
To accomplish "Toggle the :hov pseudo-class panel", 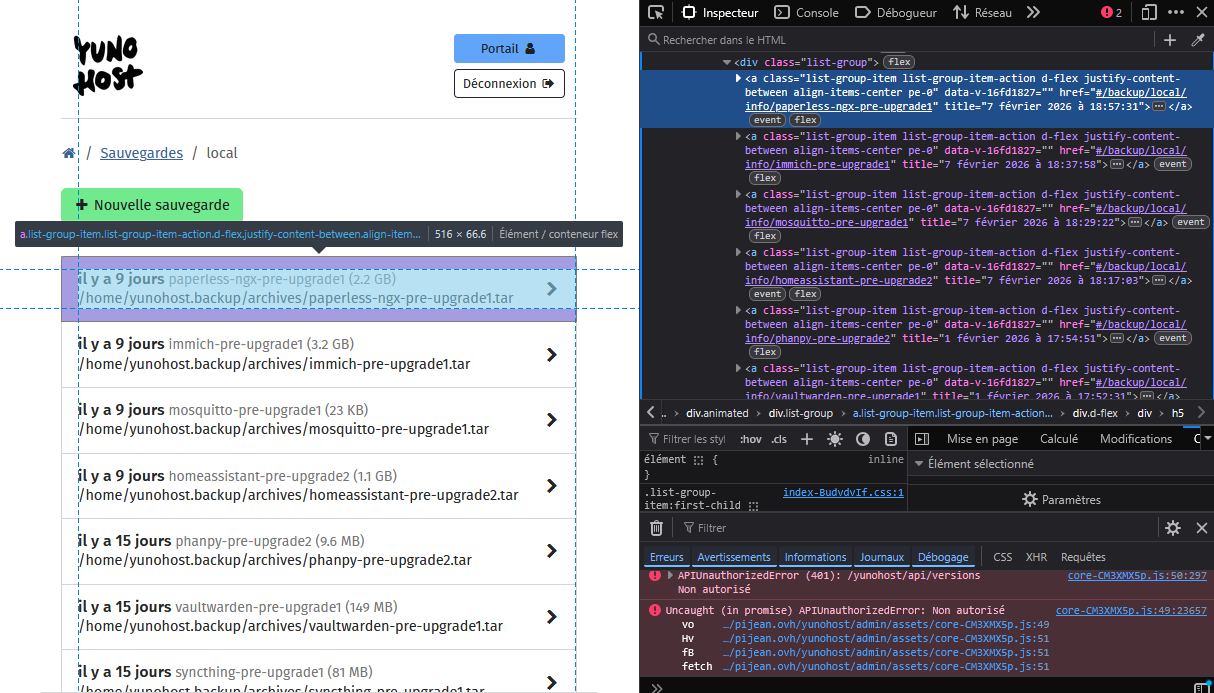I will (750, 439).
